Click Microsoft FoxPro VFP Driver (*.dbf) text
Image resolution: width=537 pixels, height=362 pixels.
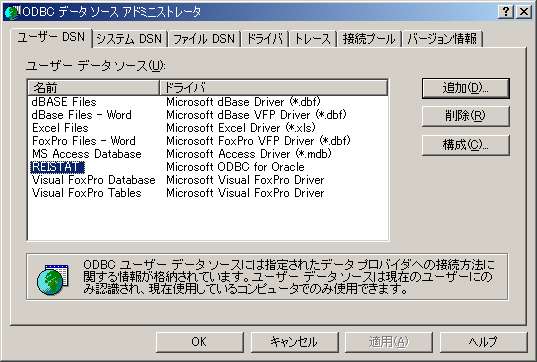click(259, 141)
